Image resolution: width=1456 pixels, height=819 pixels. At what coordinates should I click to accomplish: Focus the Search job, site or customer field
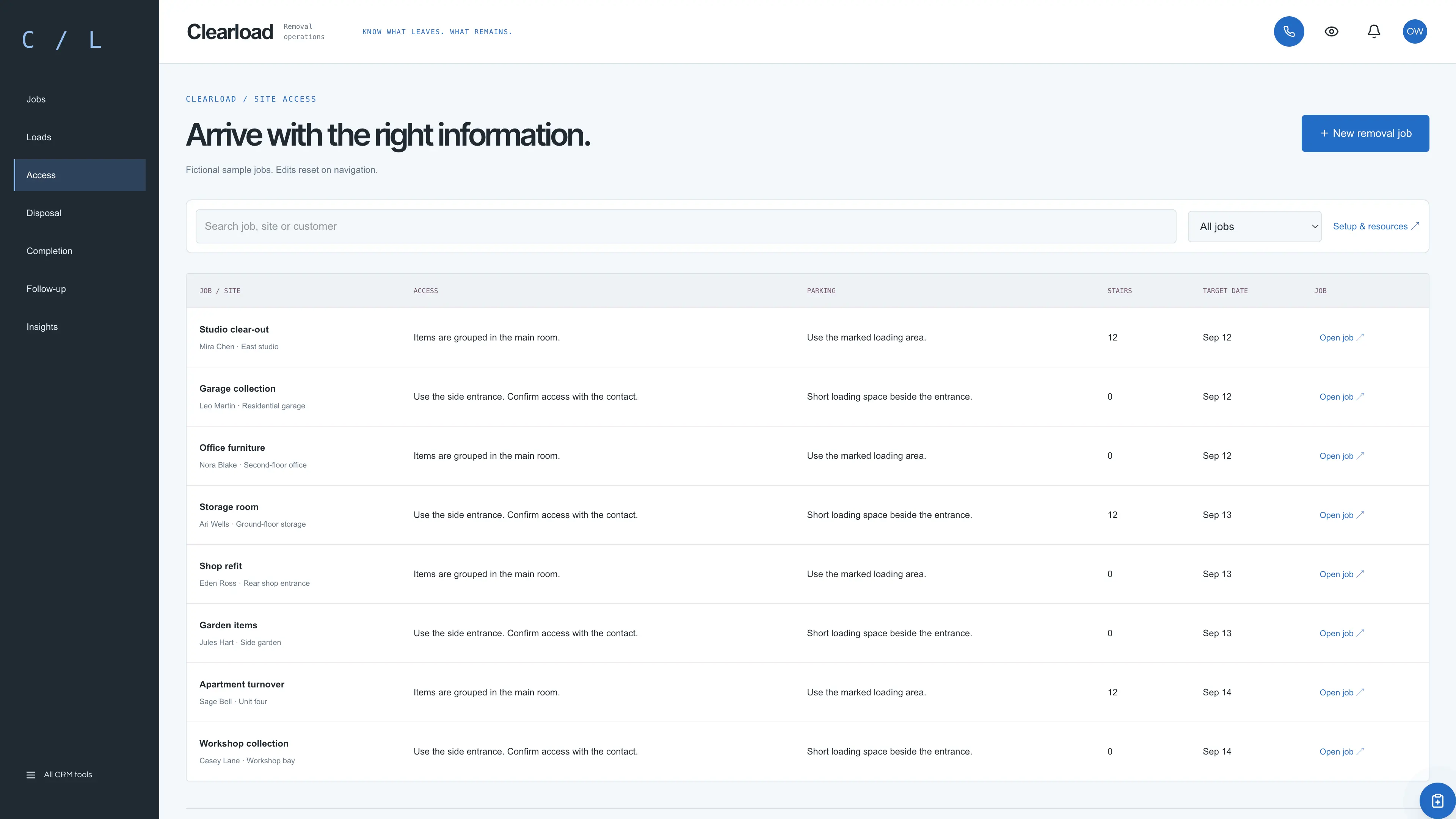pyautogui.click(x=686, y=227)
